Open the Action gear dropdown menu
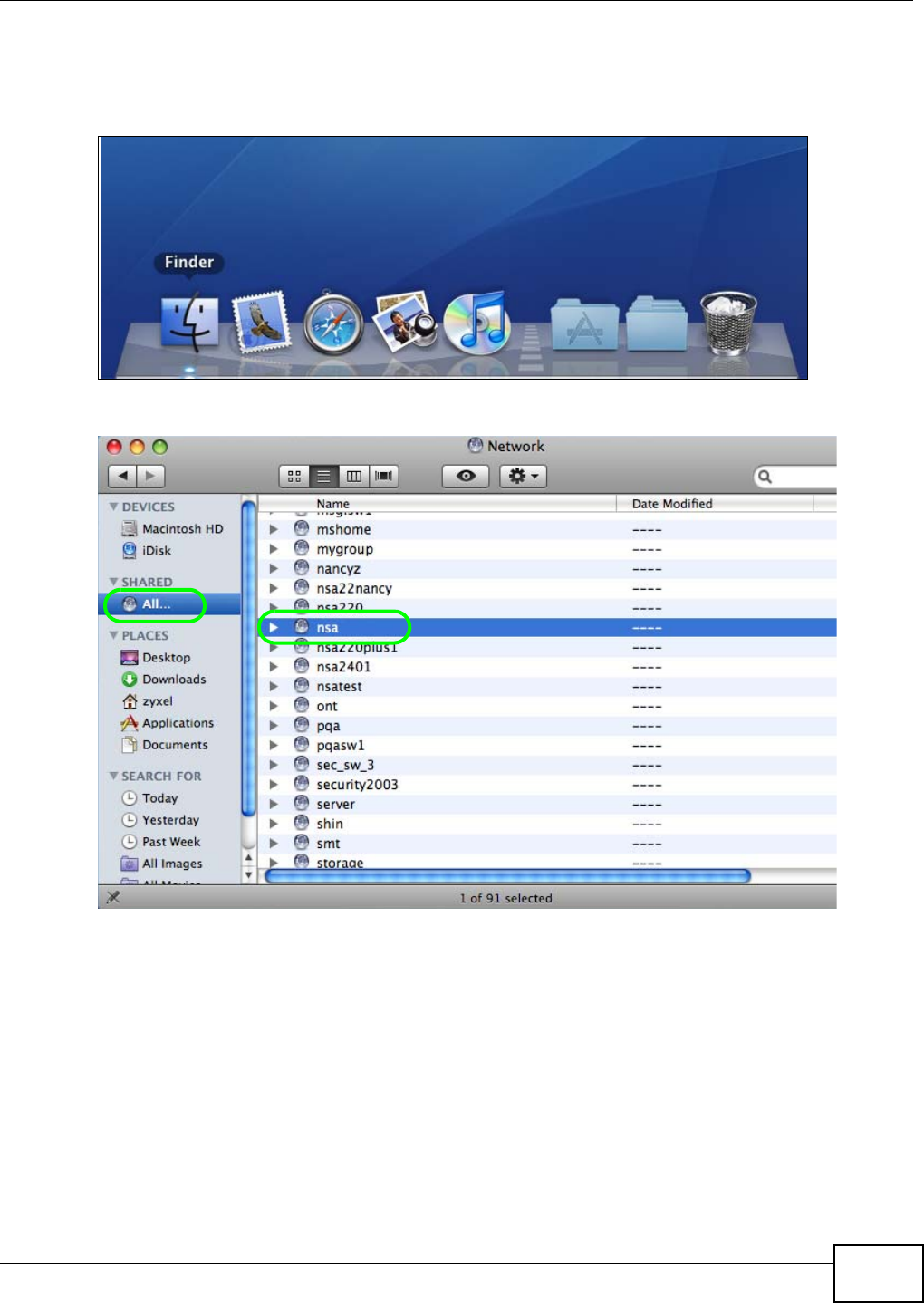Image resolution: width=924 pixels, height=1303 pixels. [524, 476]
